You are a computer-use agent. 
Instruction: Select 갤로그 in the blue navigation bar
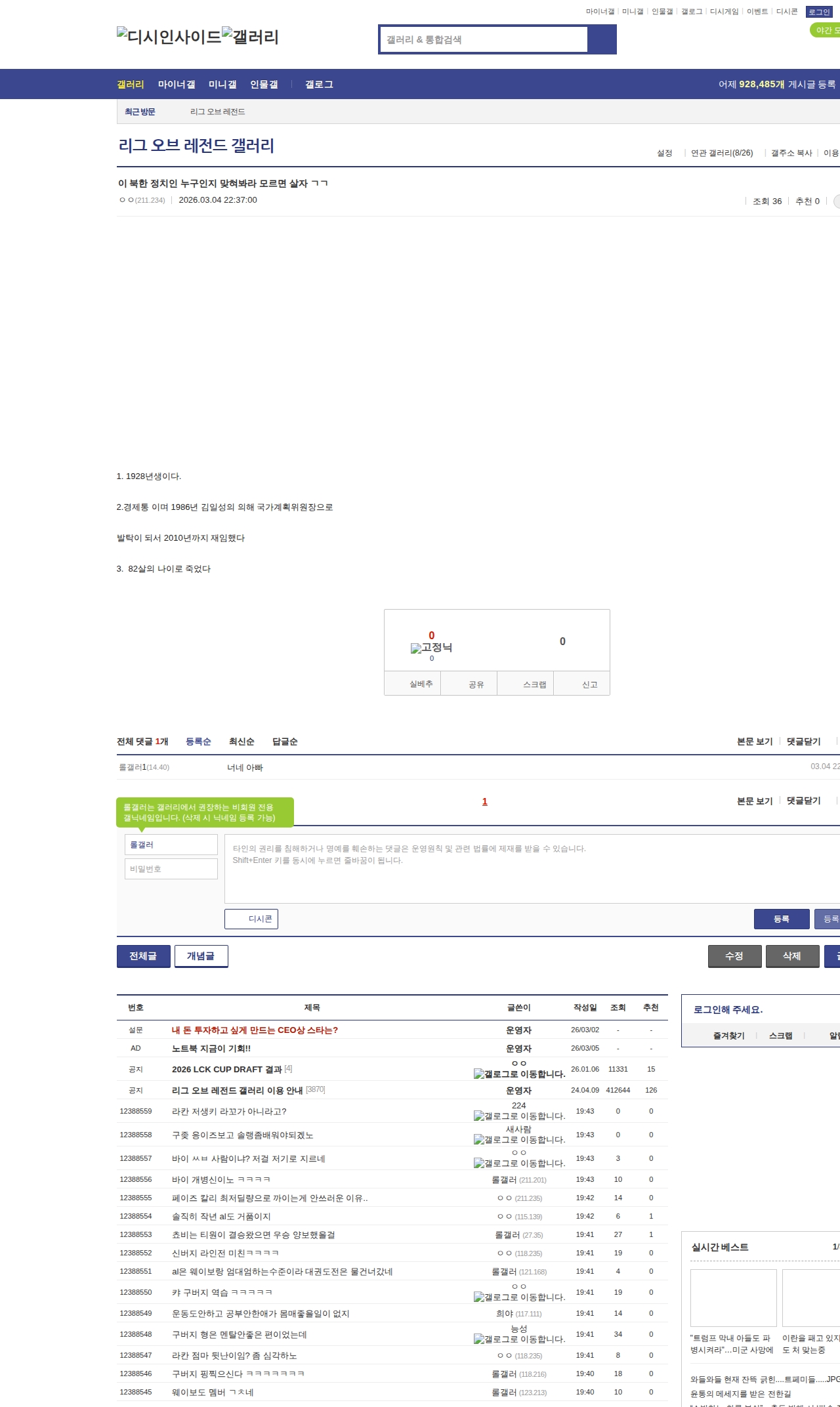[x=319, y=85]
